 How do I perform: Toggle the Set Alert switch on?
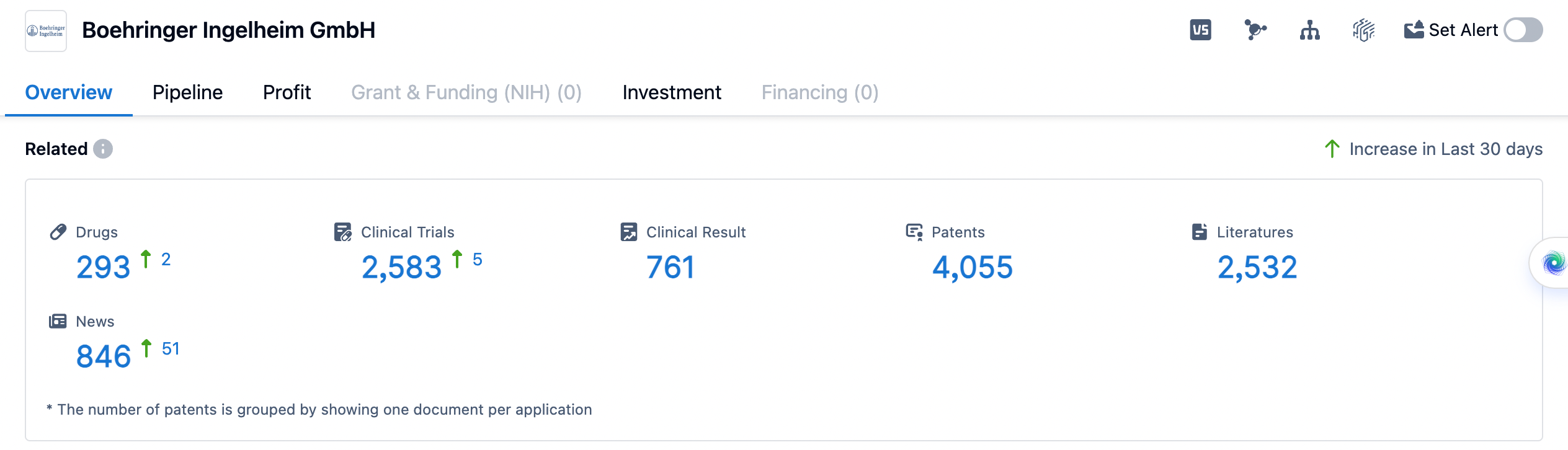click(x=1523, y=30)
